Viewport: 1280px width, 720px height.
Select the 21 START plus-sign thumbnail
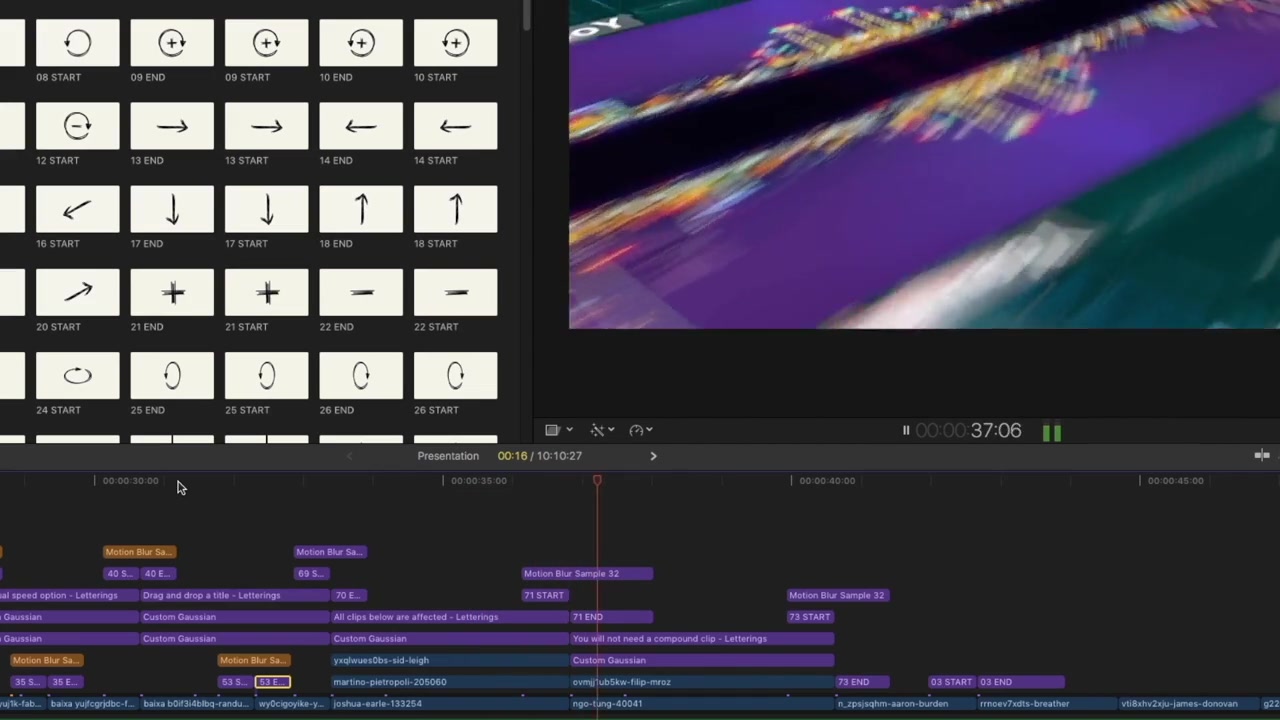266,292
